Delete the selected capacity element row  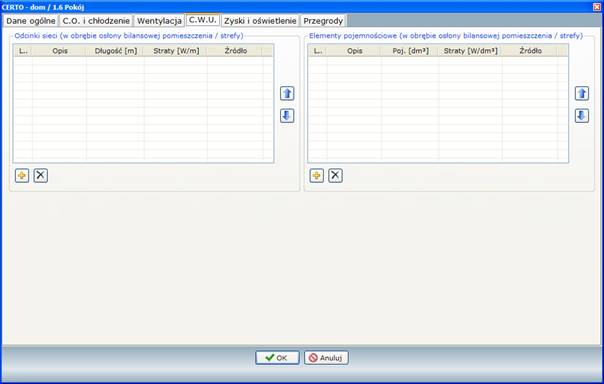[335, 176]
